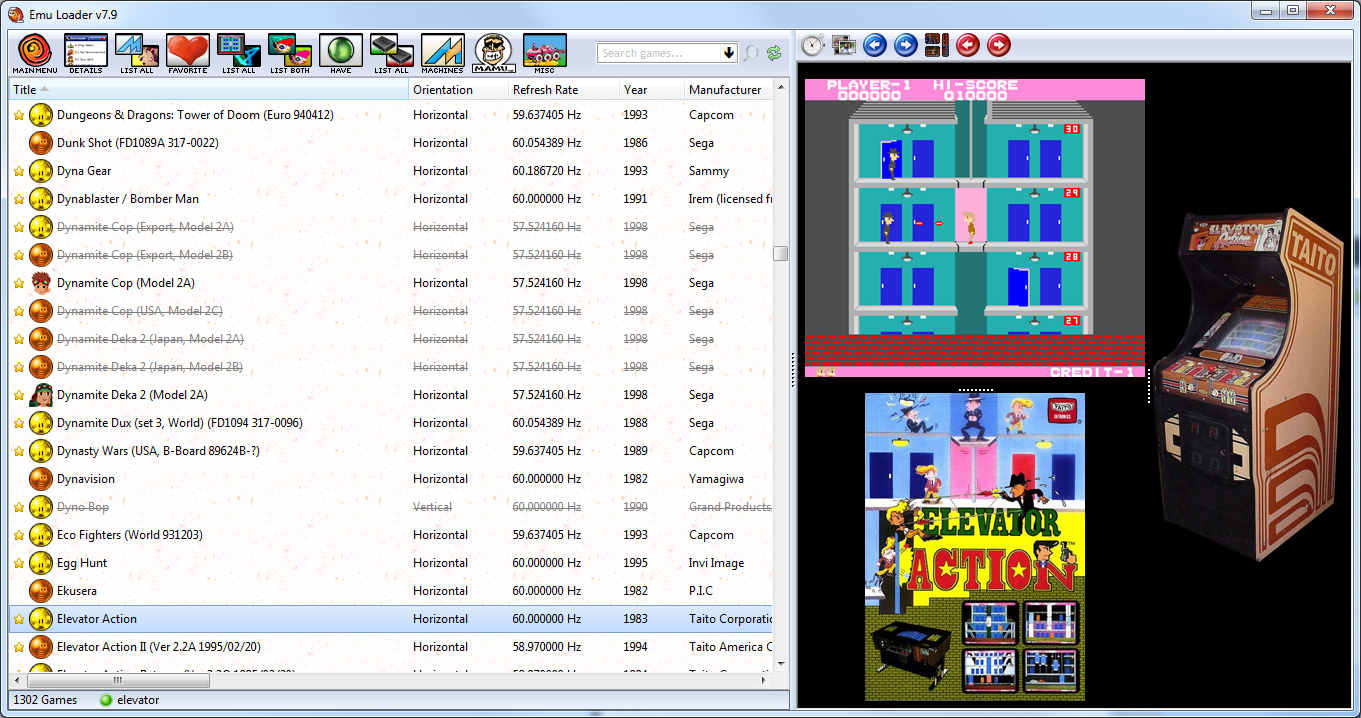Select the Elevator Action game row
This screenshot has height=718, width=1361.
click(x=391, y=619)
